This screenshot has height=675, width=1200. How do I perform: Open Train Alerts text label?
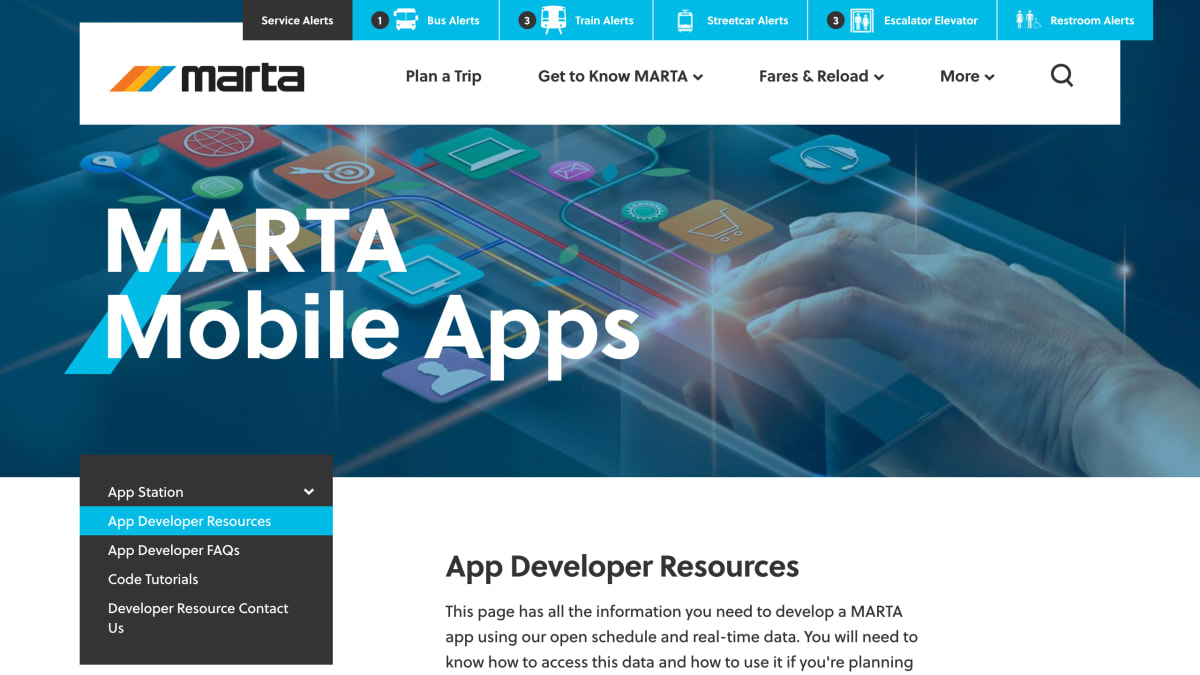(x=604, y=20)
